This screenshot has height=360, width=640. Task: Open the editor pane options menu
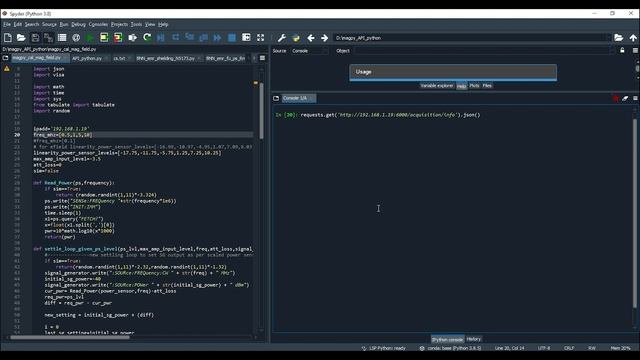click(262, 58)
